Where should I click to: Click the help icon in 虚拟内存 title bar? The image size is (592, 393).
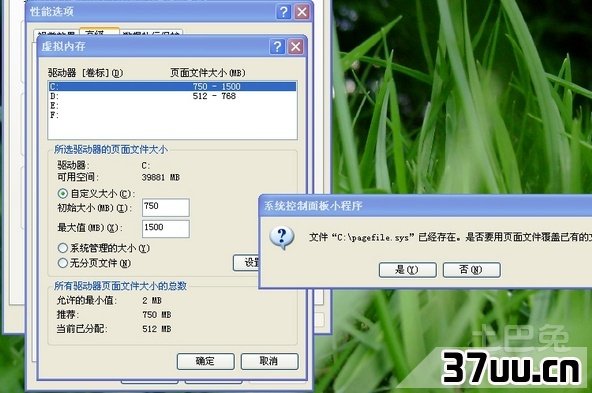tap(277, 47)
